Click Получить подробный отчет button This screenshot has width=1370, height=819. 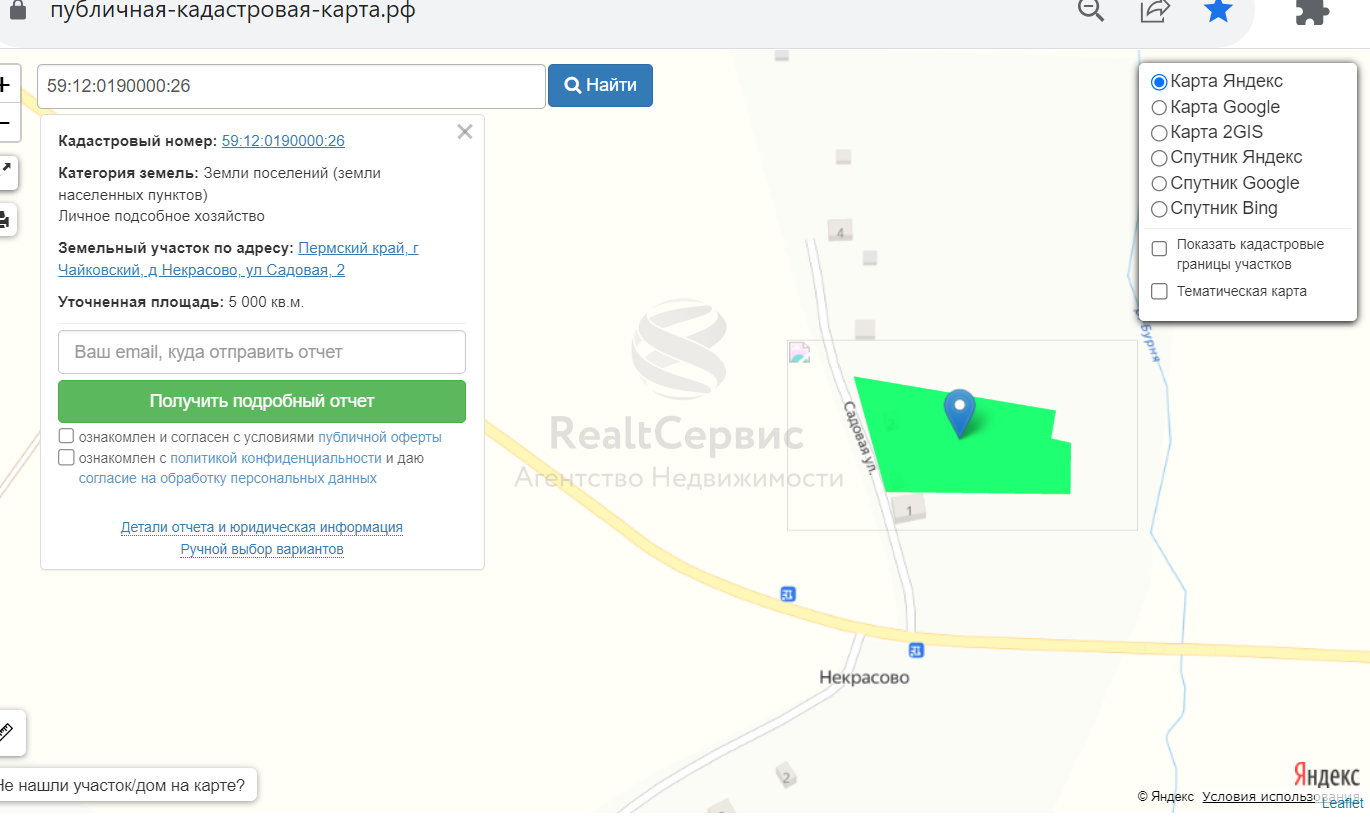[x=262, y=401]
